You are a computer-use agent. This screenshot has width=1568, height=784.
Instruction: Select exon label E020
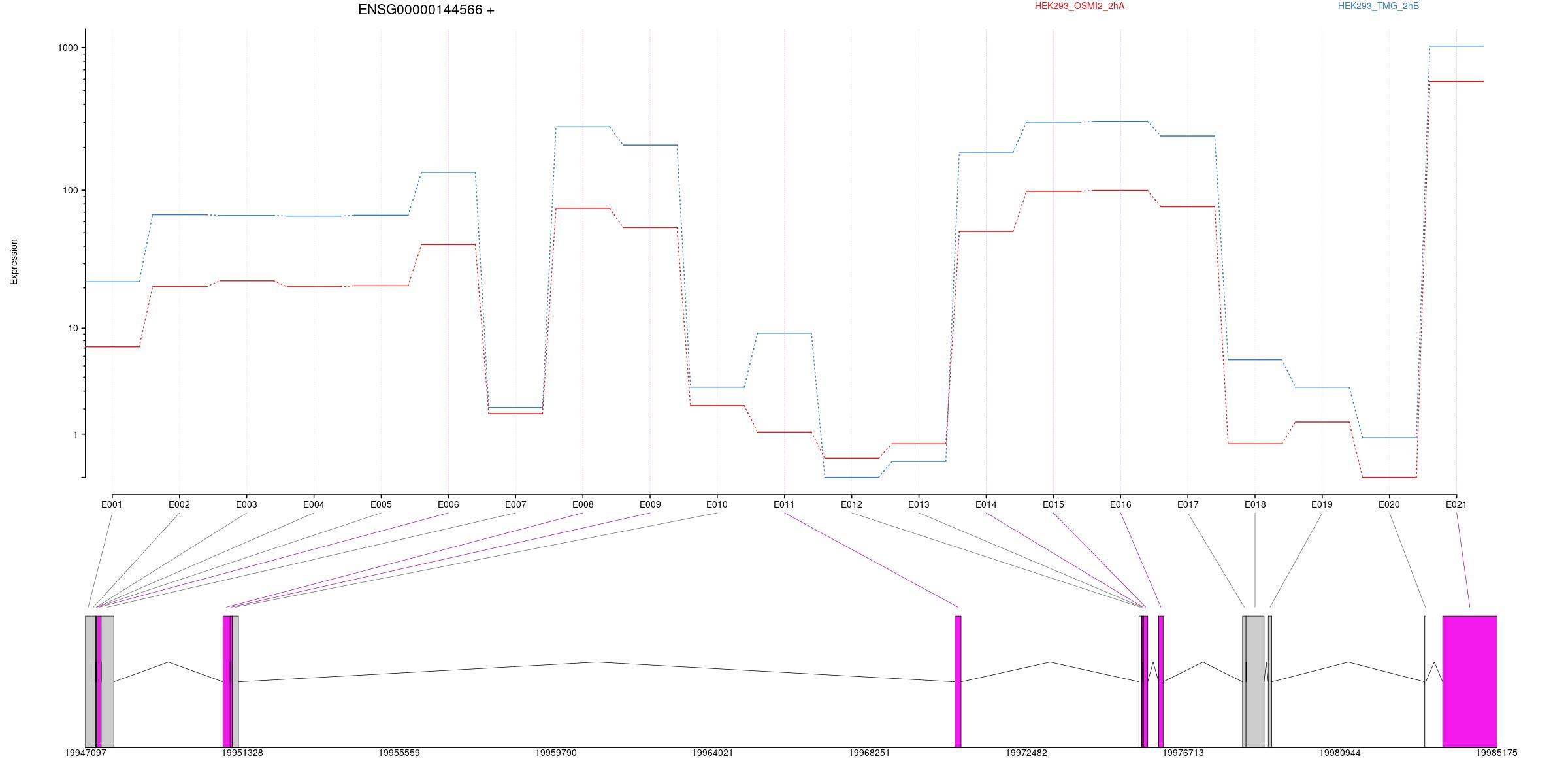coord(1389,504)
